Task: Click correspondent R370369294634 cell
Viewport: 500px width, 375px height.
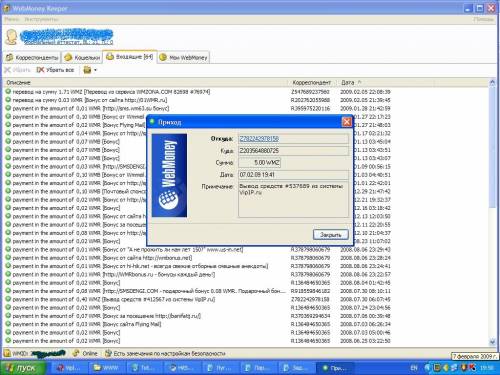Action: tap(310, 316)
